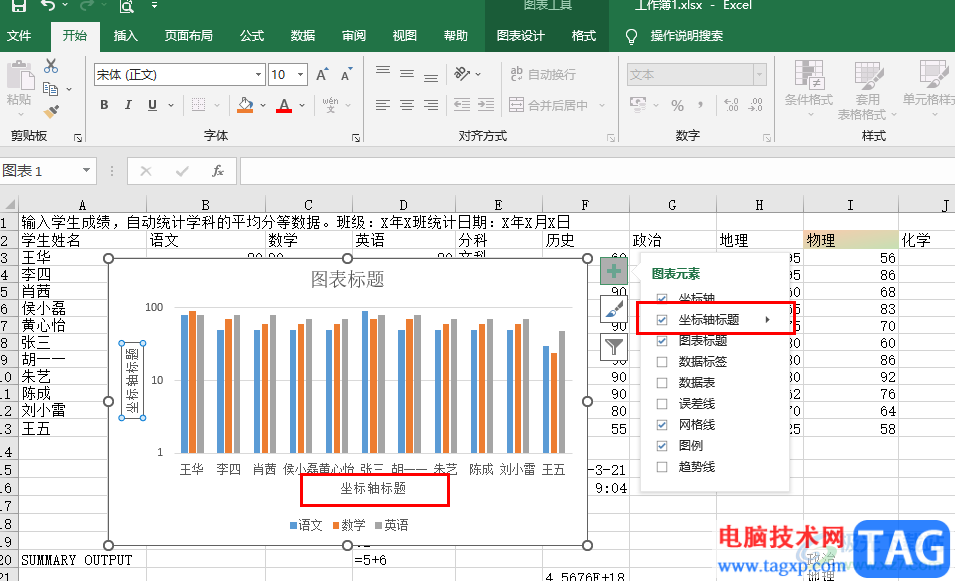Click into the formula bar
The width and height of the screenshot is (955, 581).
tap(597, 171)
